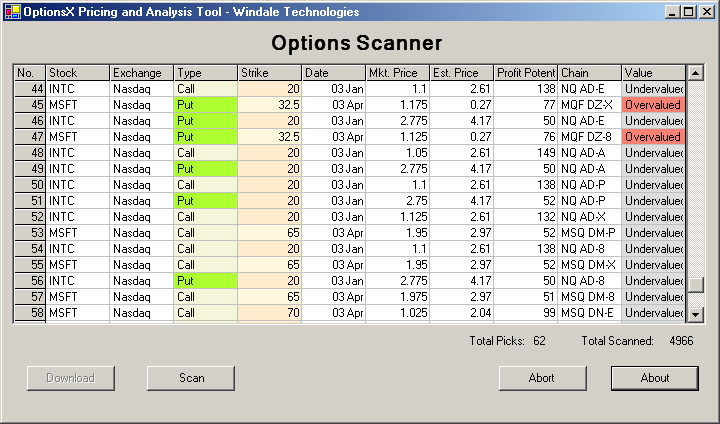This screenshot has height=424, width=720.
Task: Click Undervalued cell in row 55
Action: point(653,265)
